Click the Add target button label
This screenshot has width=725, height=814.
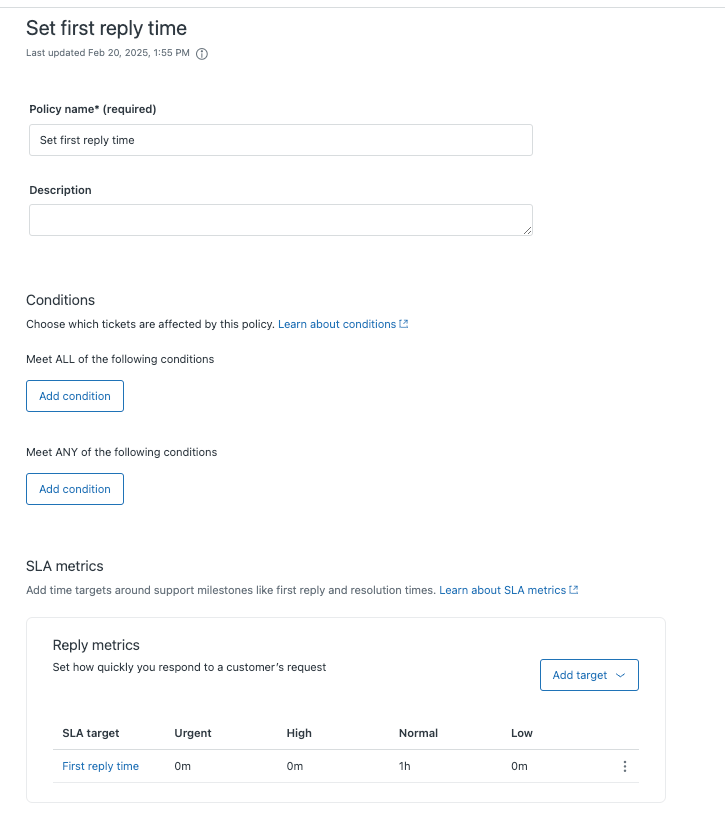582,675
